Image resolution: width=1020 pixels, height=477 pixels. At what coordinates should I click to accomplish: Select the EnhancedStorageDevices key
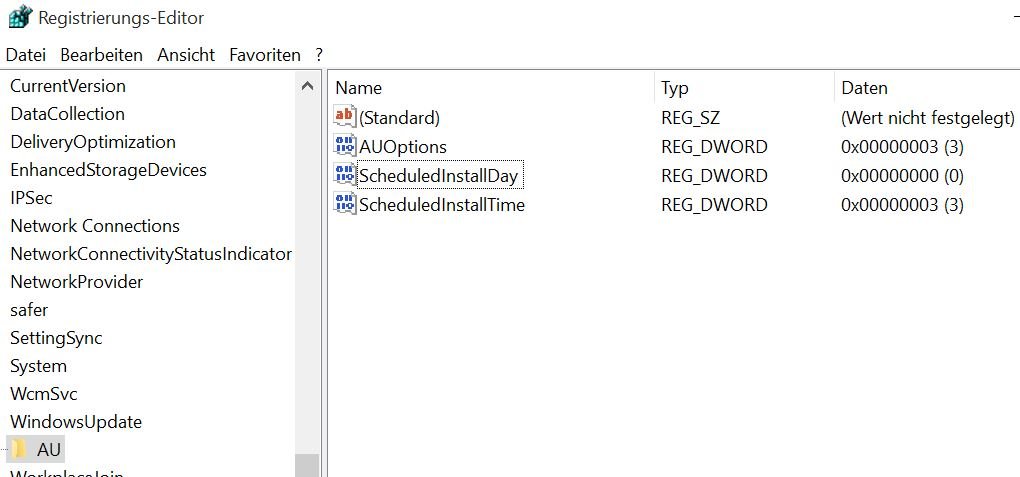(x=108, y=170)
